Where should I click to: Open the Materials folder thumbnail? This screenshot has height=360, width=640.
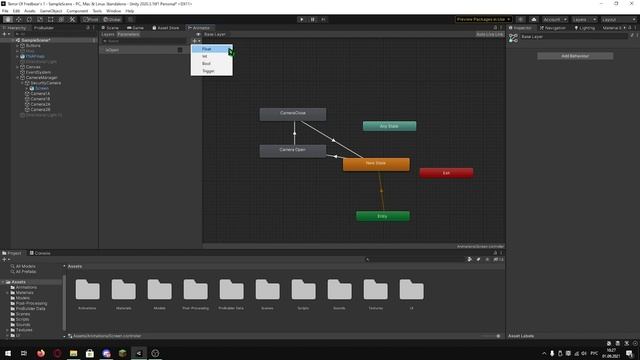(124, 290)
